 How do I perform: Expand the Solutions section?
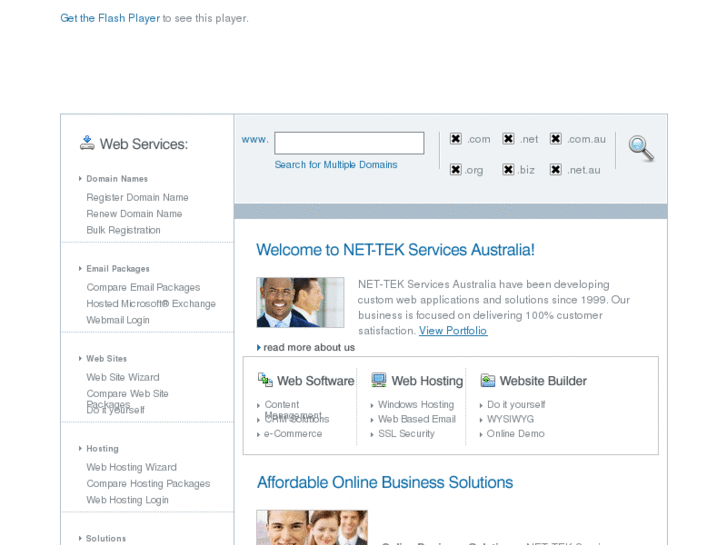pyautogui.click(x=106, y=539)
